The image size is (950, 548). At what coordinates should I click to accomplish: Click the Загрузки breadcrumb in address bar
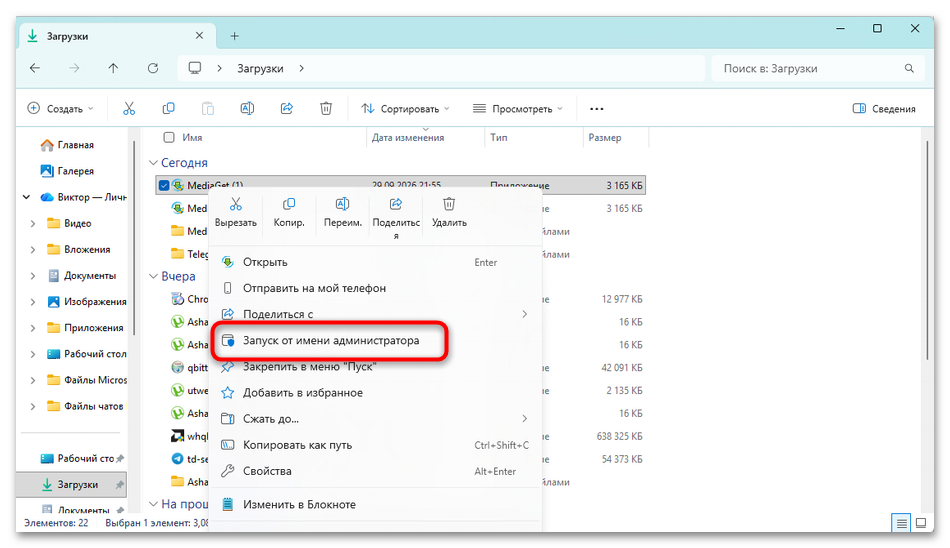click(x=261, y=68)
